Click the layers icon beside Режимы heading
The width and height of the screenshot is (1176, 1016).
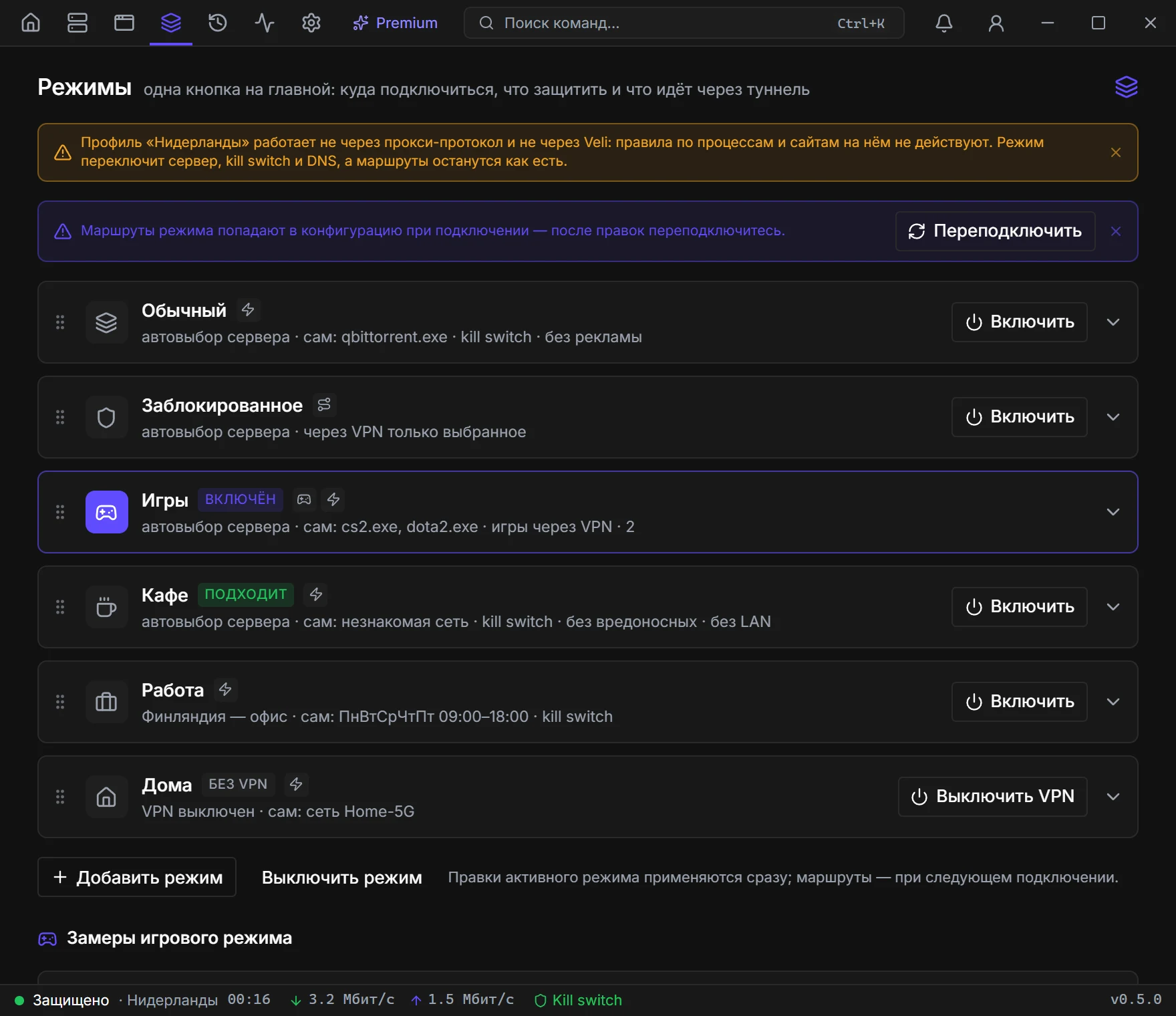[1126, 87]
